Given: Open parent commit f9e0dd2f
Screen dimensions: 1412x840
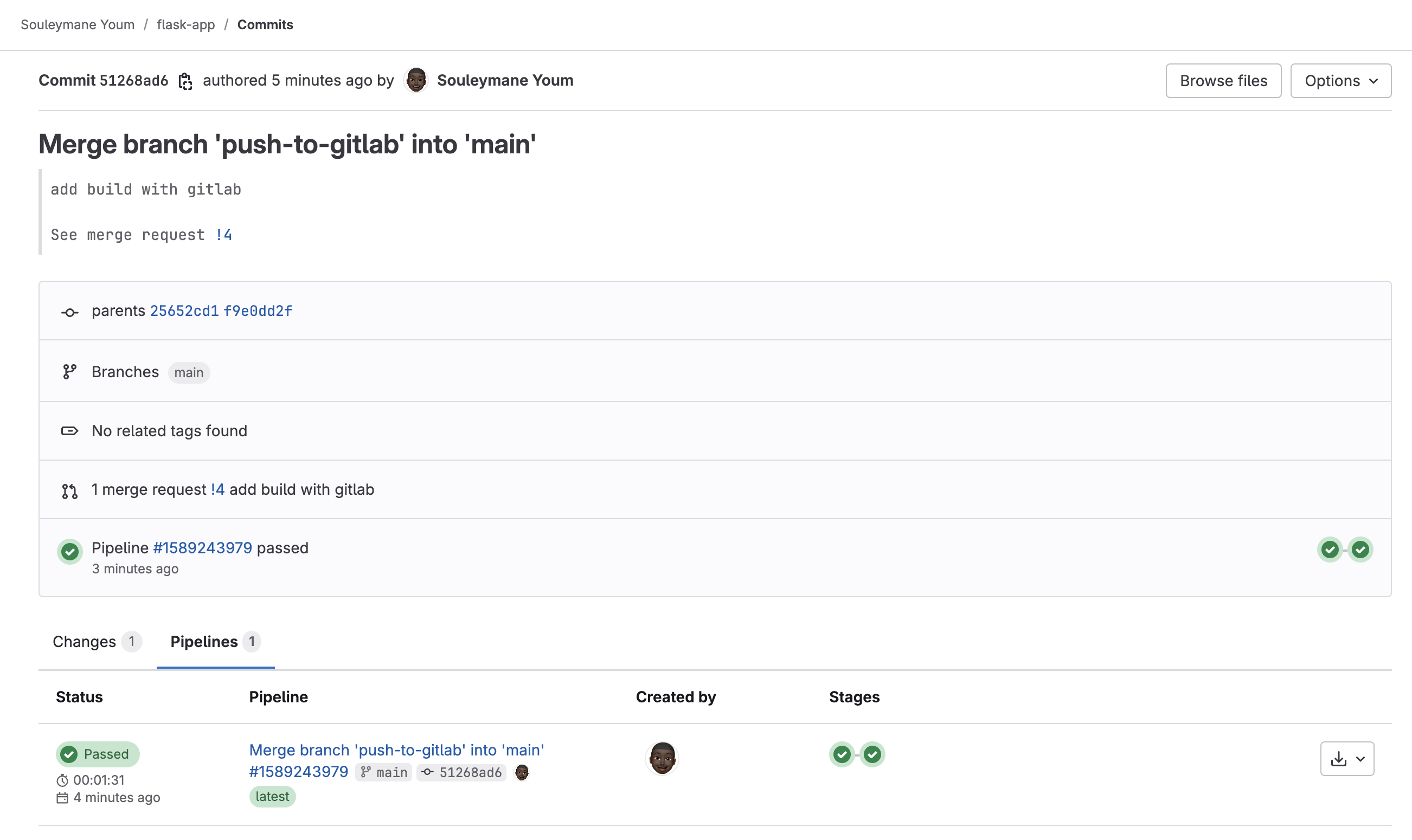Looking at the screenshot, I should 258,311.
